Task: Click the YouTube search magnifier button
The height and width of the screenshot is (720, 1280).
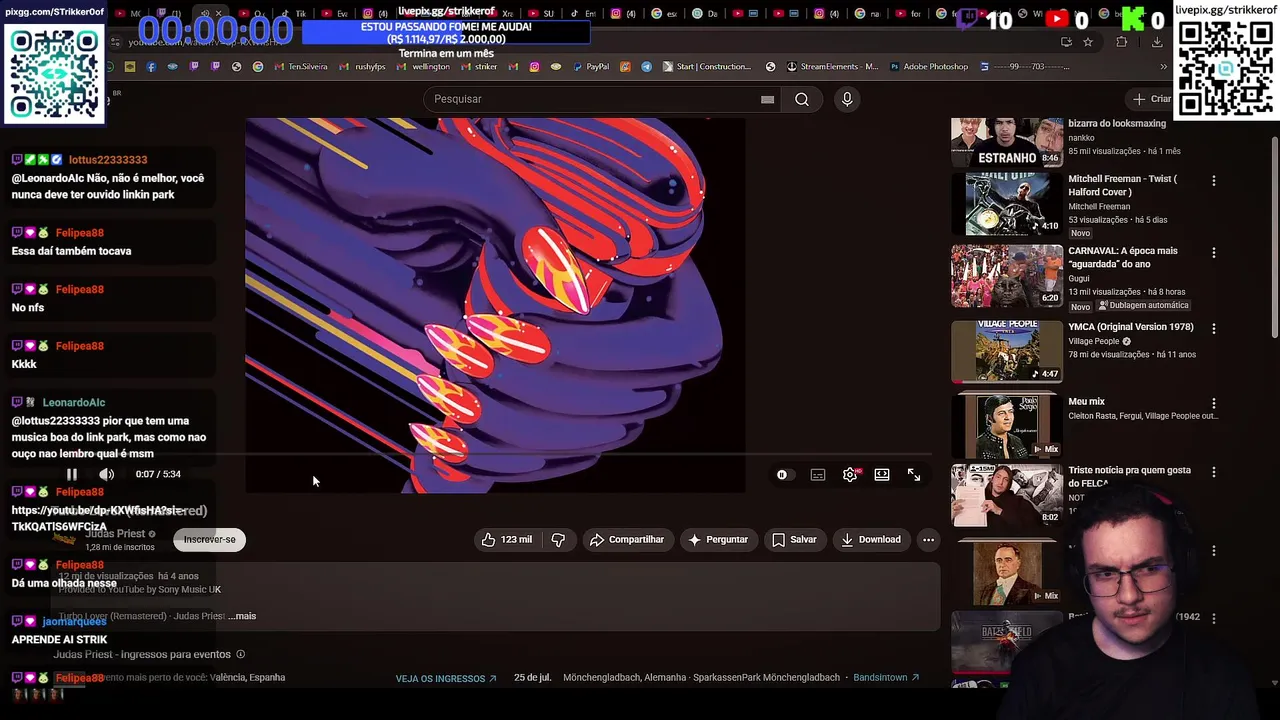Action: point(802,99)
